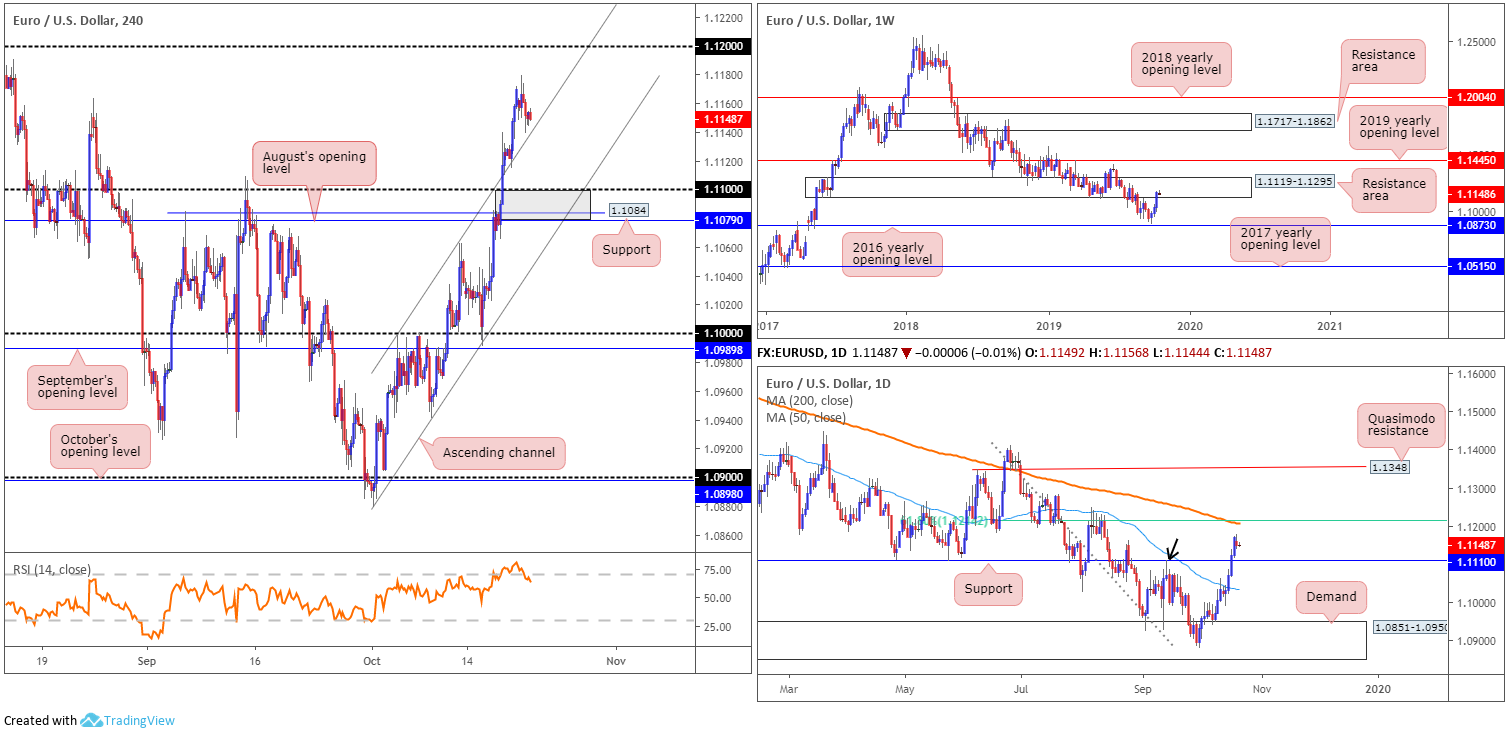
Task: Click the '2017 yearly opening level' callout
Action: pyautogui.click(x=1279, y=239)
